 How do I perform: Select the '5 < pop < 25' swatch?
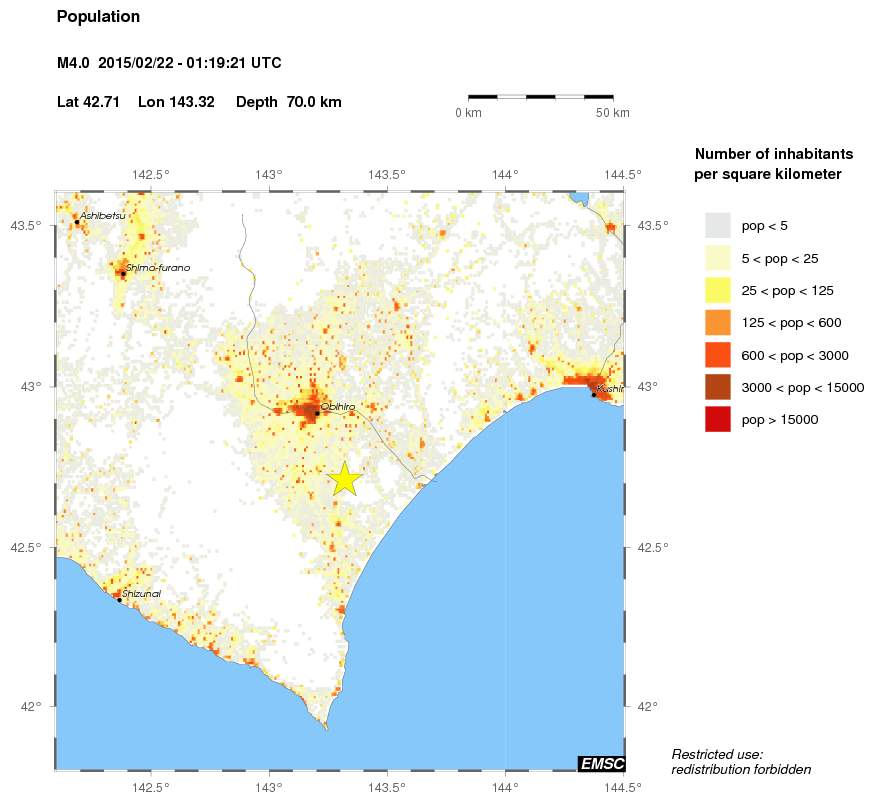pyautogui.click(x=717, y=258)
